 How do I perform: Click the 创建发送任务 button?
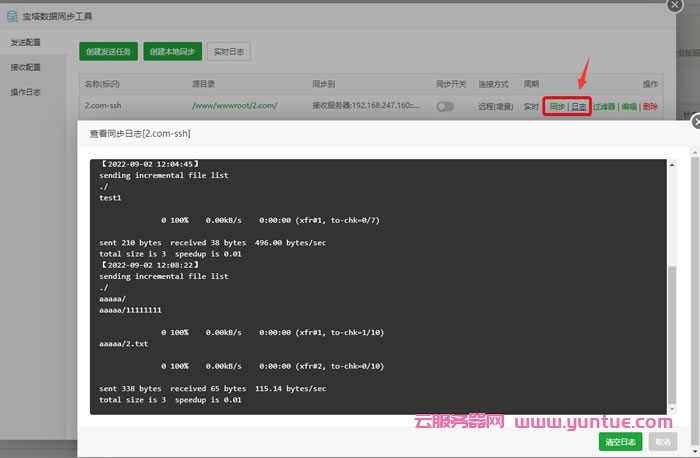point(108,51)
